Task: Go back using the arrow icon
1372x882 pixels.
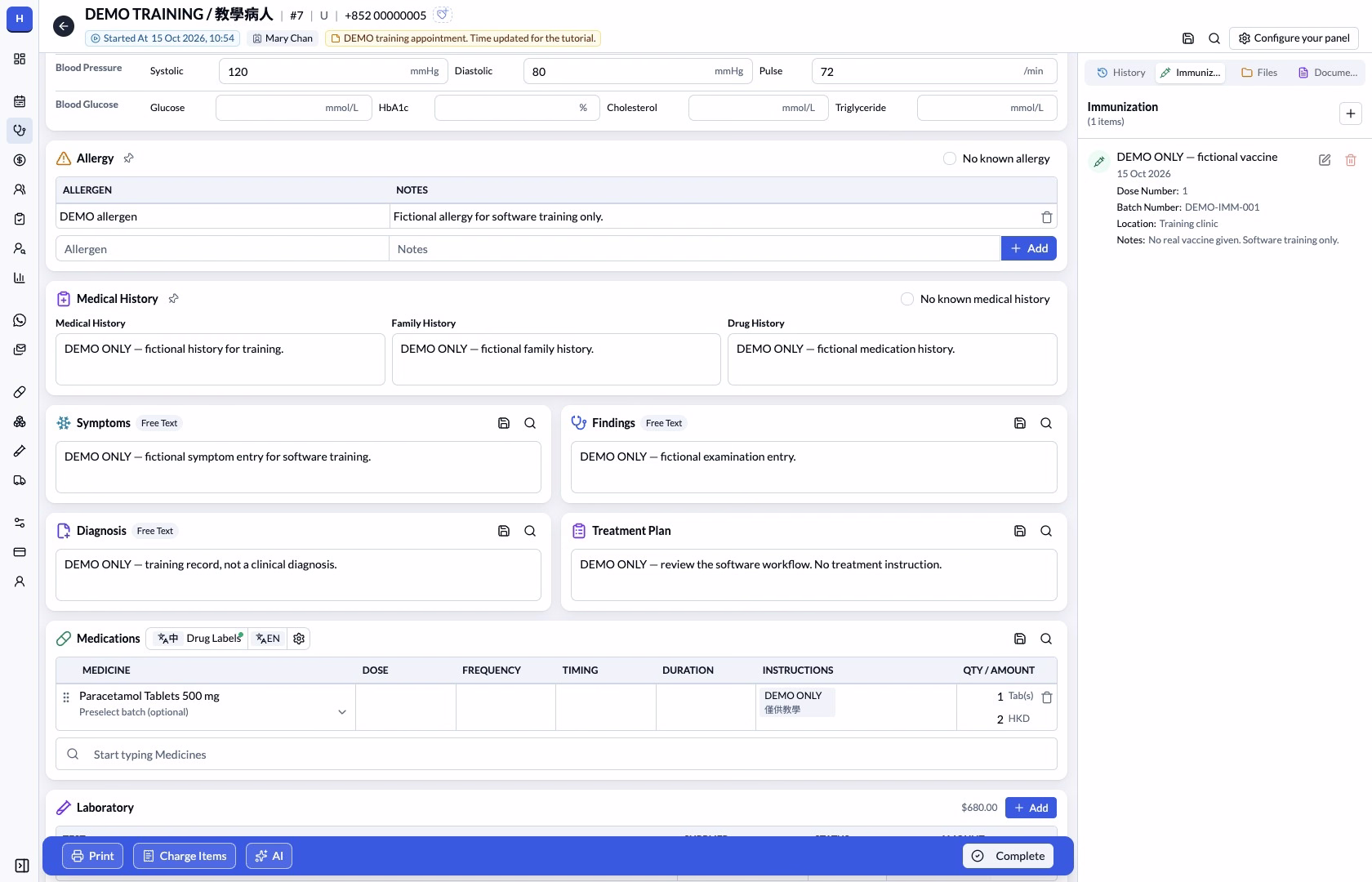Action: coord(64,26)
